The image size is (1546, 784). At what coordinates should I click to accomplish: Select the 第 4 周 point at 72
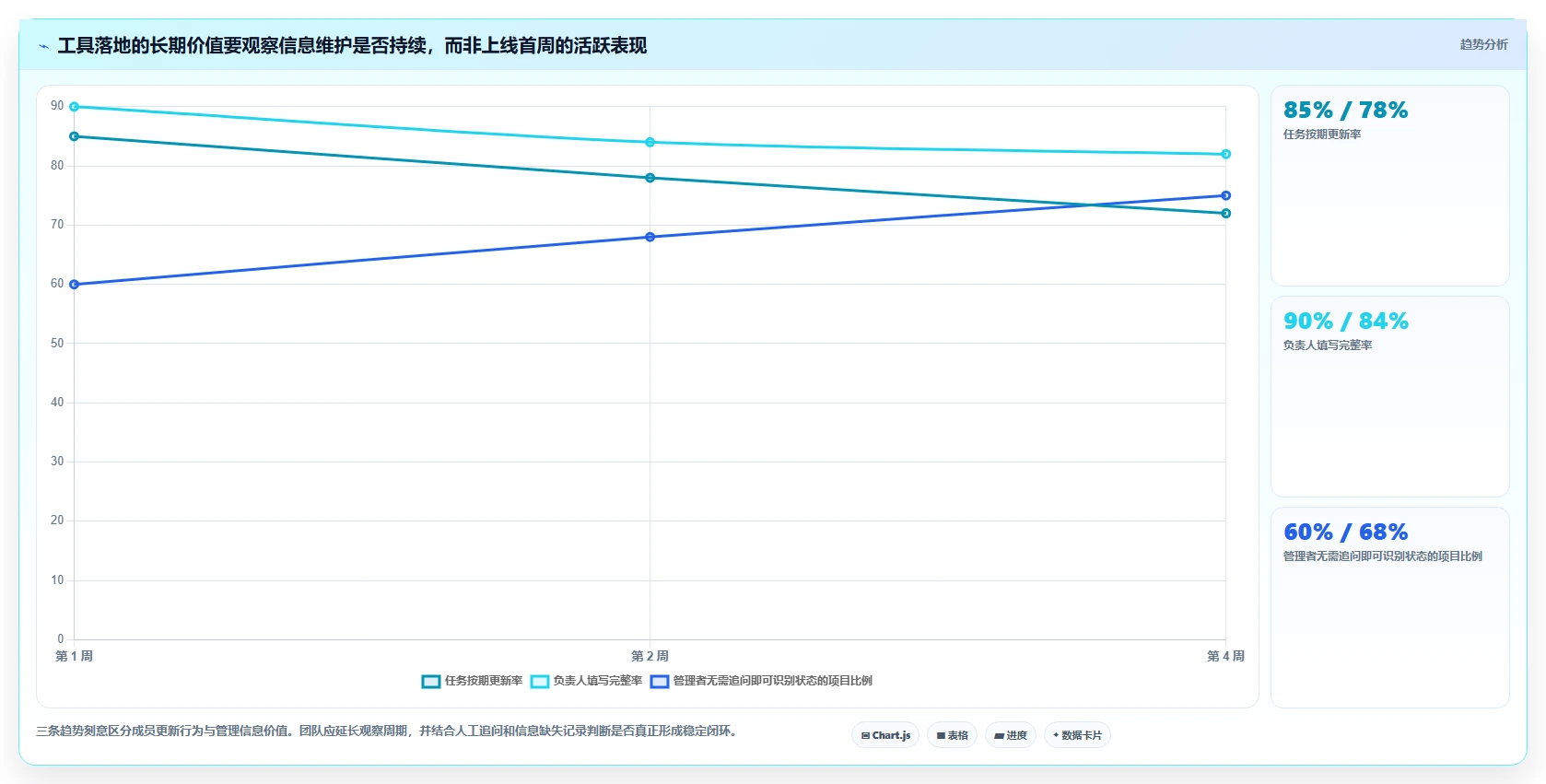coord(1226,214)
